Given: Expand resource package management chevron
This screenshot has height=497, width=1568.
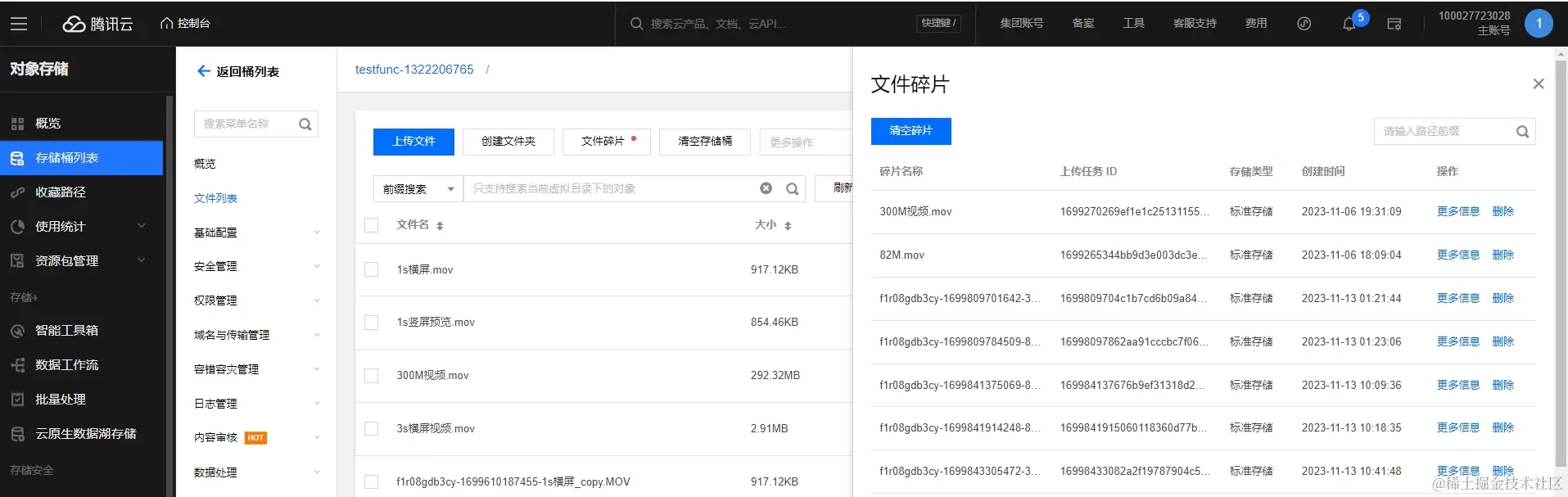Looking at the screenshot, I should [141, 260].
